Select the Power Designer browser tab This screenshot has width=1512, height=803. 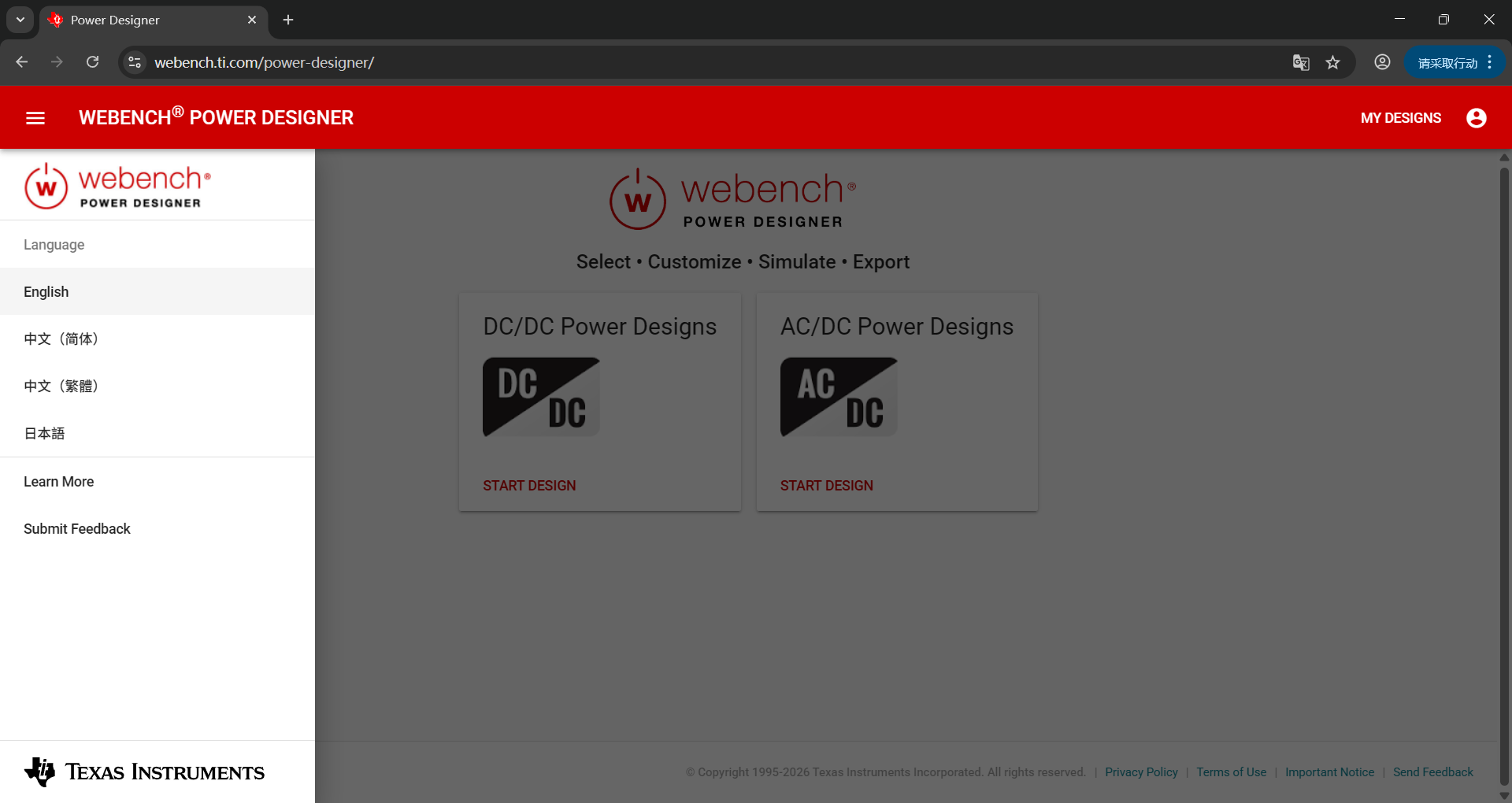(x=154, y=20)
